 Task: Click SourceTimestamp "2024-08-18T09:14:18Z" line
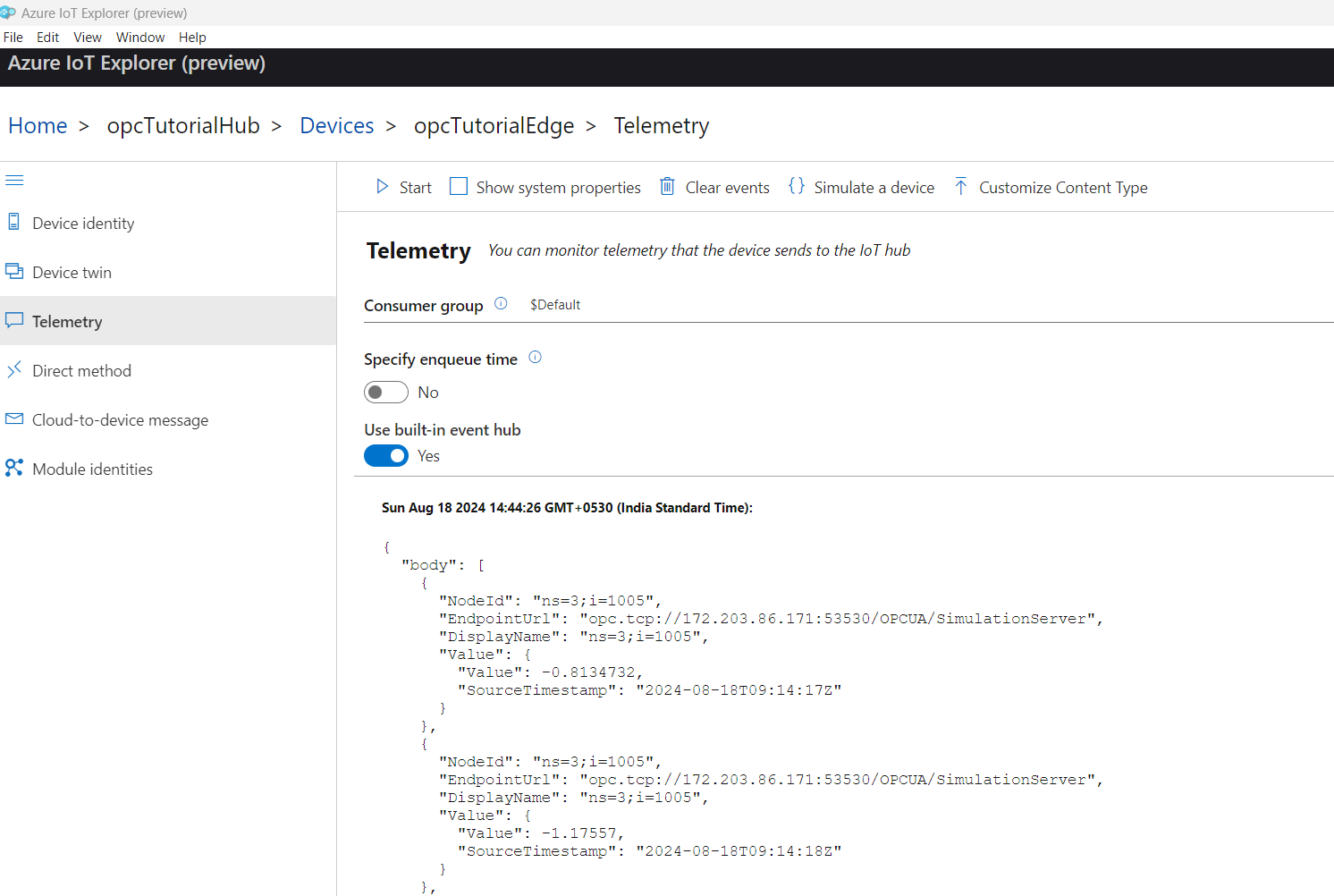(x=649, y=851)
